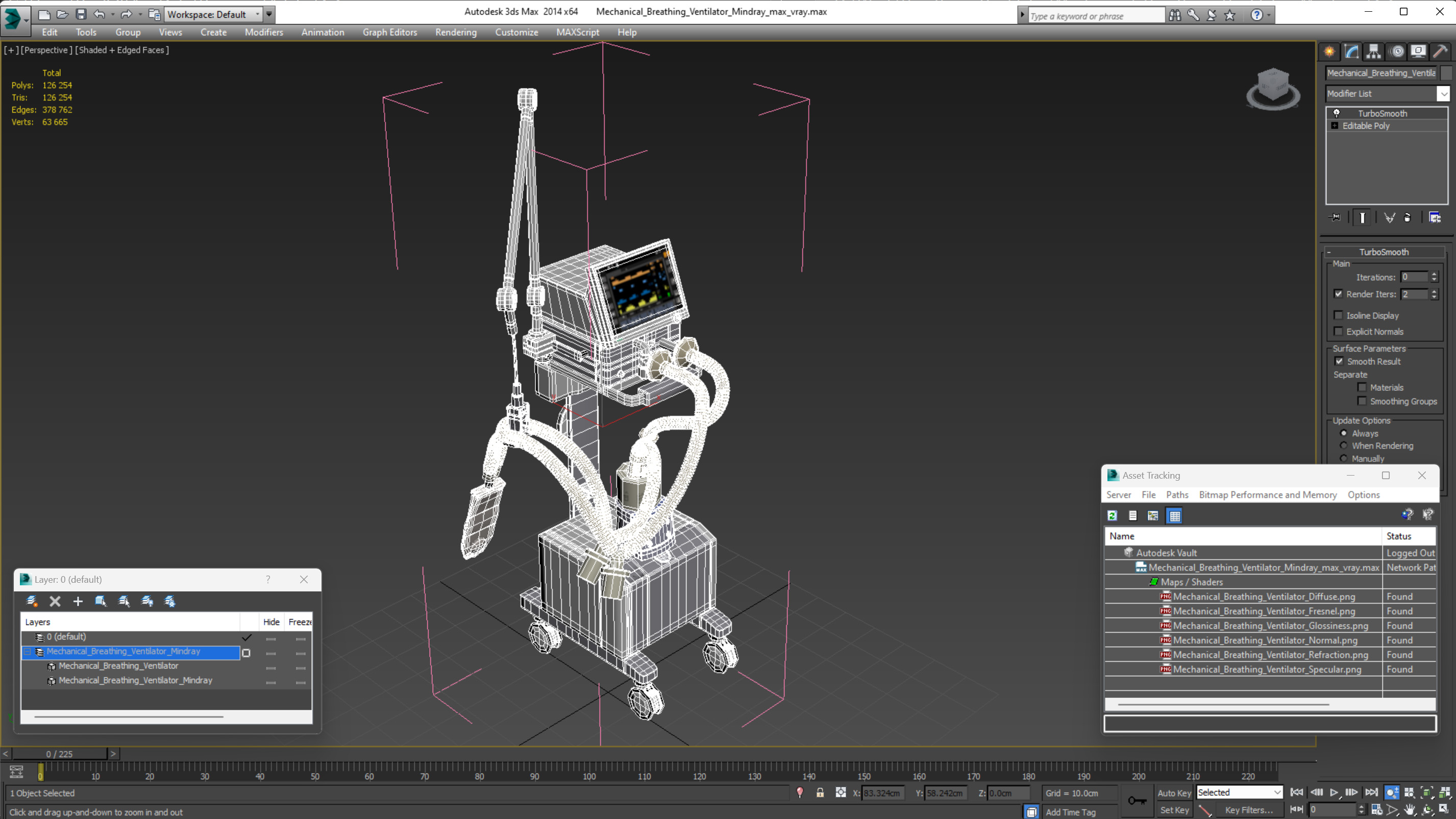This screenshot has height=819, width=1456.
Task: Collapse the Mechanical_Breathing_Ventilator_Mindray layer tree
Action: pyautogui.click(x=27, y=652)
